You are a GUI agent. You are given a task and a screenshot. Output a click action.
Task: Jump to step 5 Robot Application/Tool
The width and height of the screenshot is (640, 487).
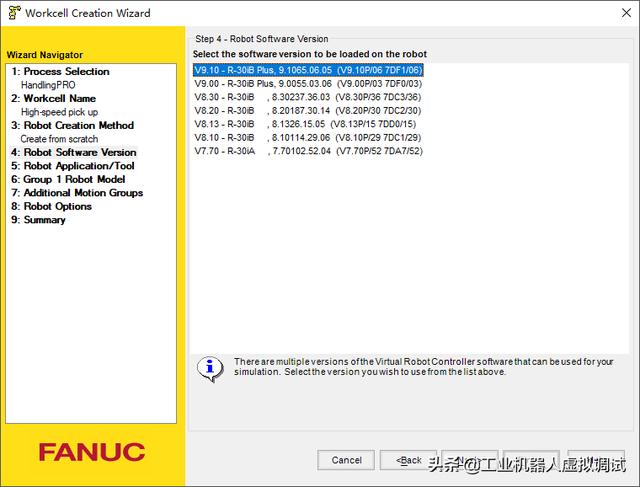tap(73, 166)
